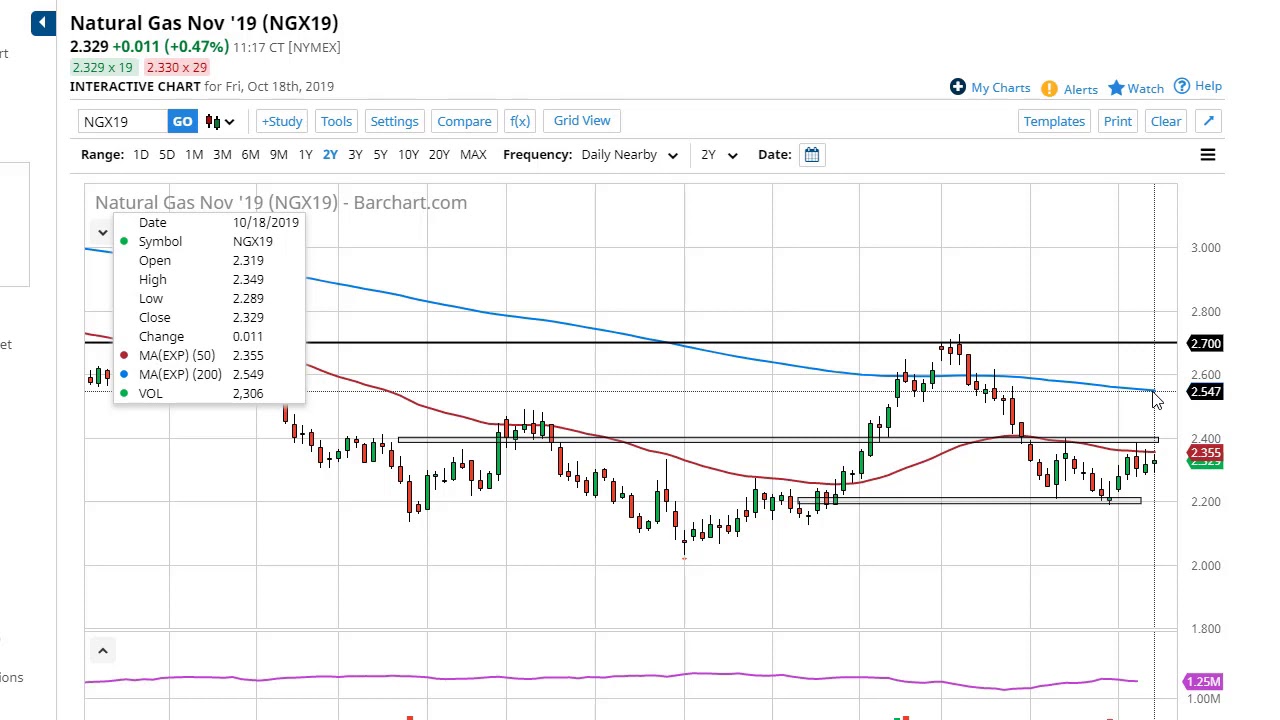Image resolution: width=1280 pixels, height=720 pixels.
Task: Select the 1Y range
Action: [x=305, y=155]
